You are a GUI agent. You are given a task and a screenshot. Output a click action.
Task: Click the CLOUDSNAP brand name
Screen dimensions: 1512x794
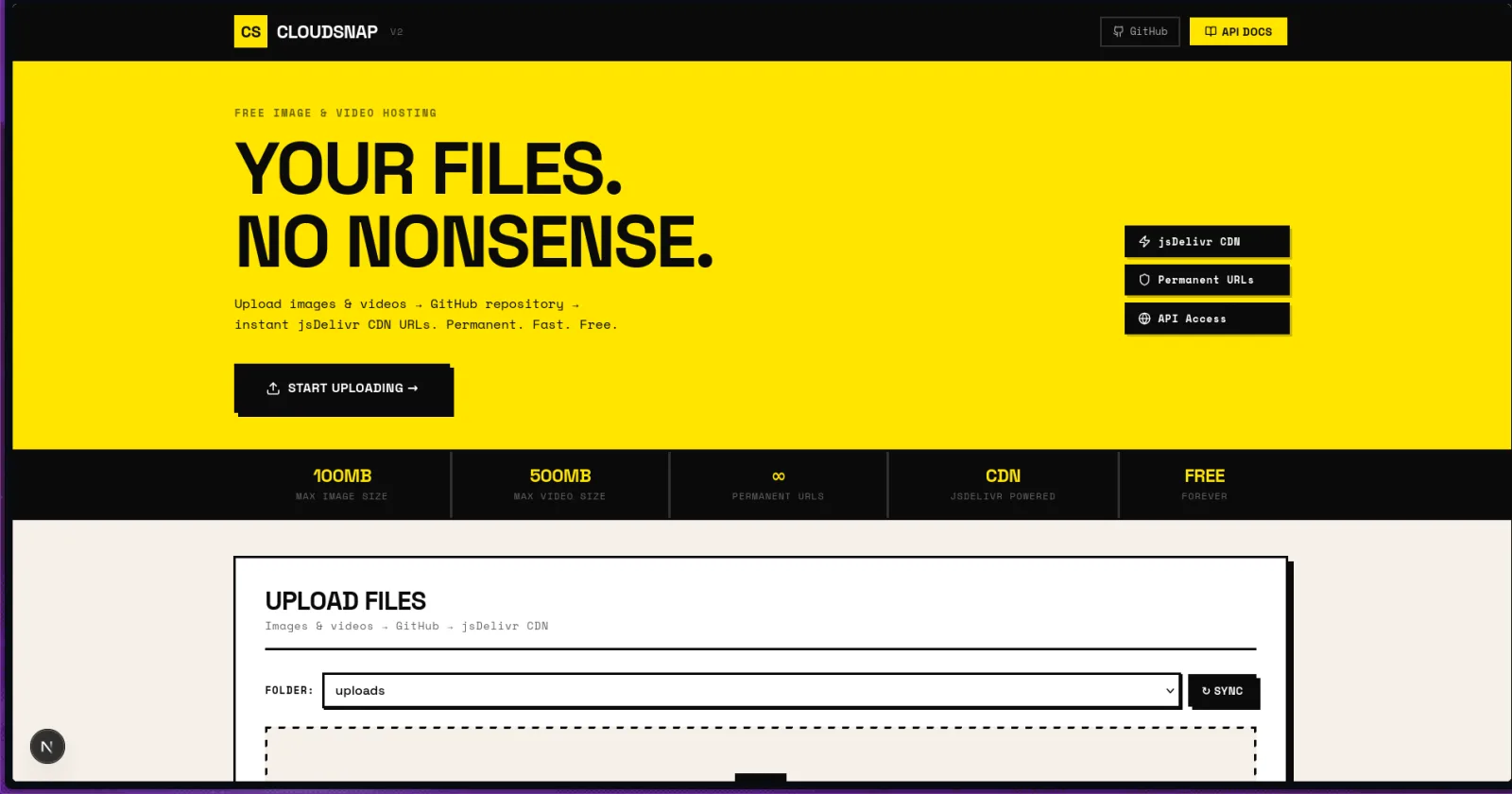pos(327,32)
